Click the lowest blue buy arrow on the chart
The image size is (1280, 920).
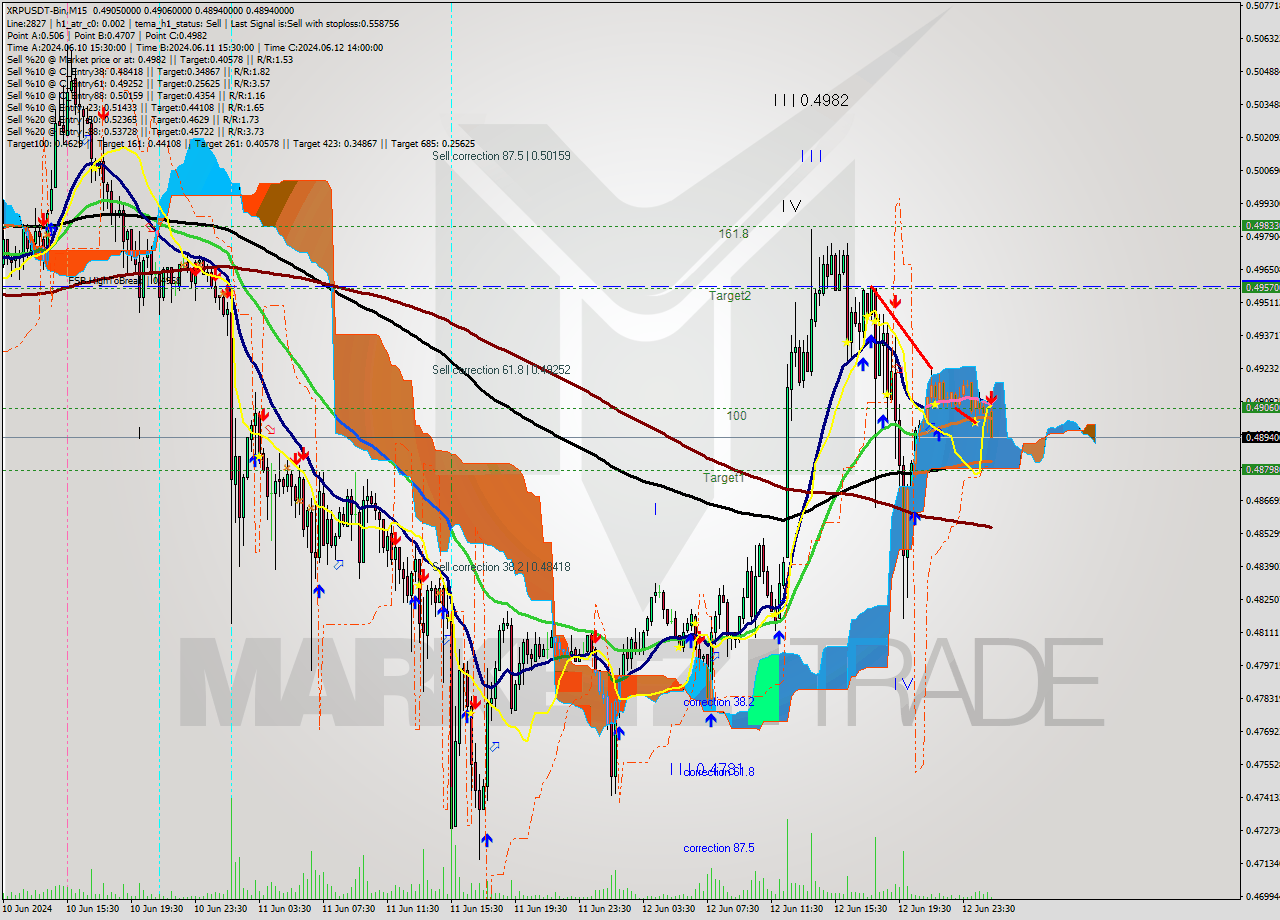tap(486, 840)
